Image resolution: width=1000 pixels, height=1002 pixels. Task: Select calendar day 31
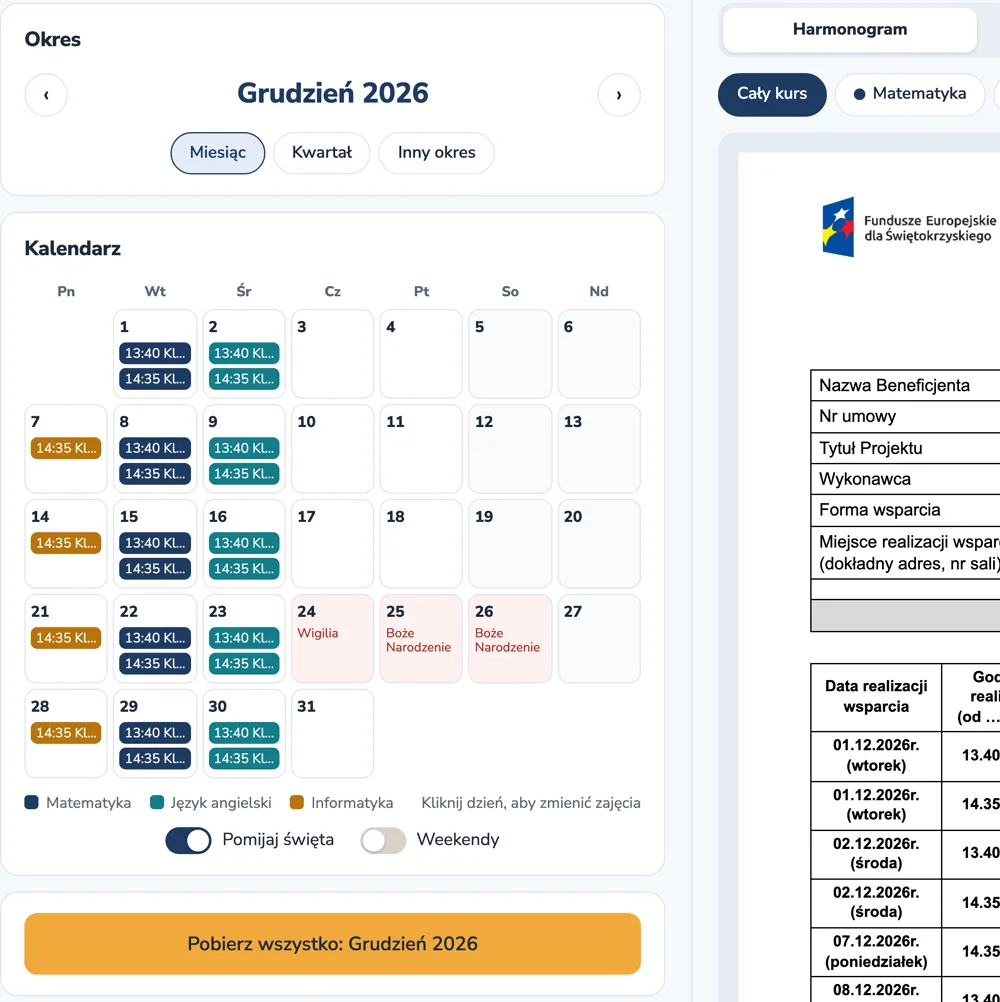[332, 734]
